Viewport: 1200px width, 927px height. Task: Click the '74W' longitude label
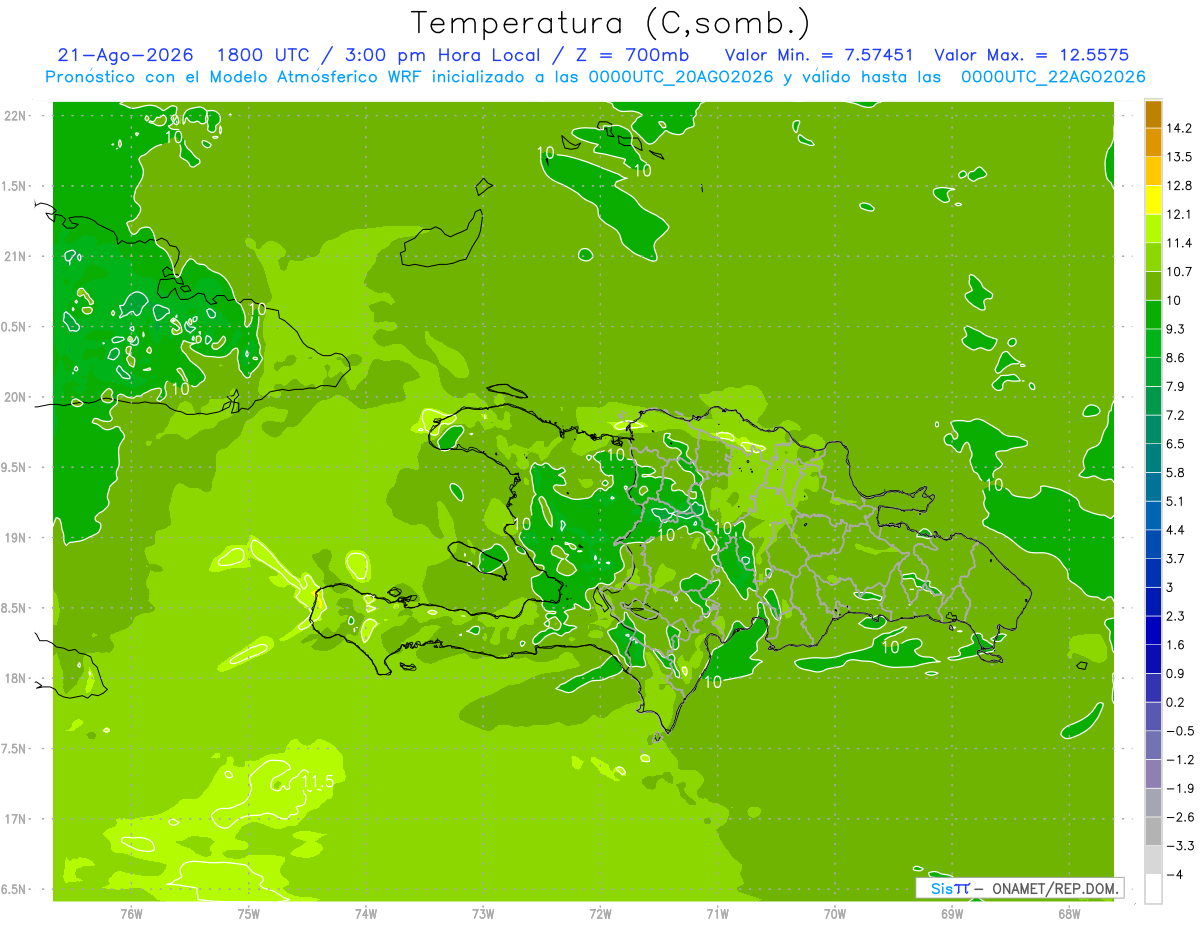click(x=366, y=914)
